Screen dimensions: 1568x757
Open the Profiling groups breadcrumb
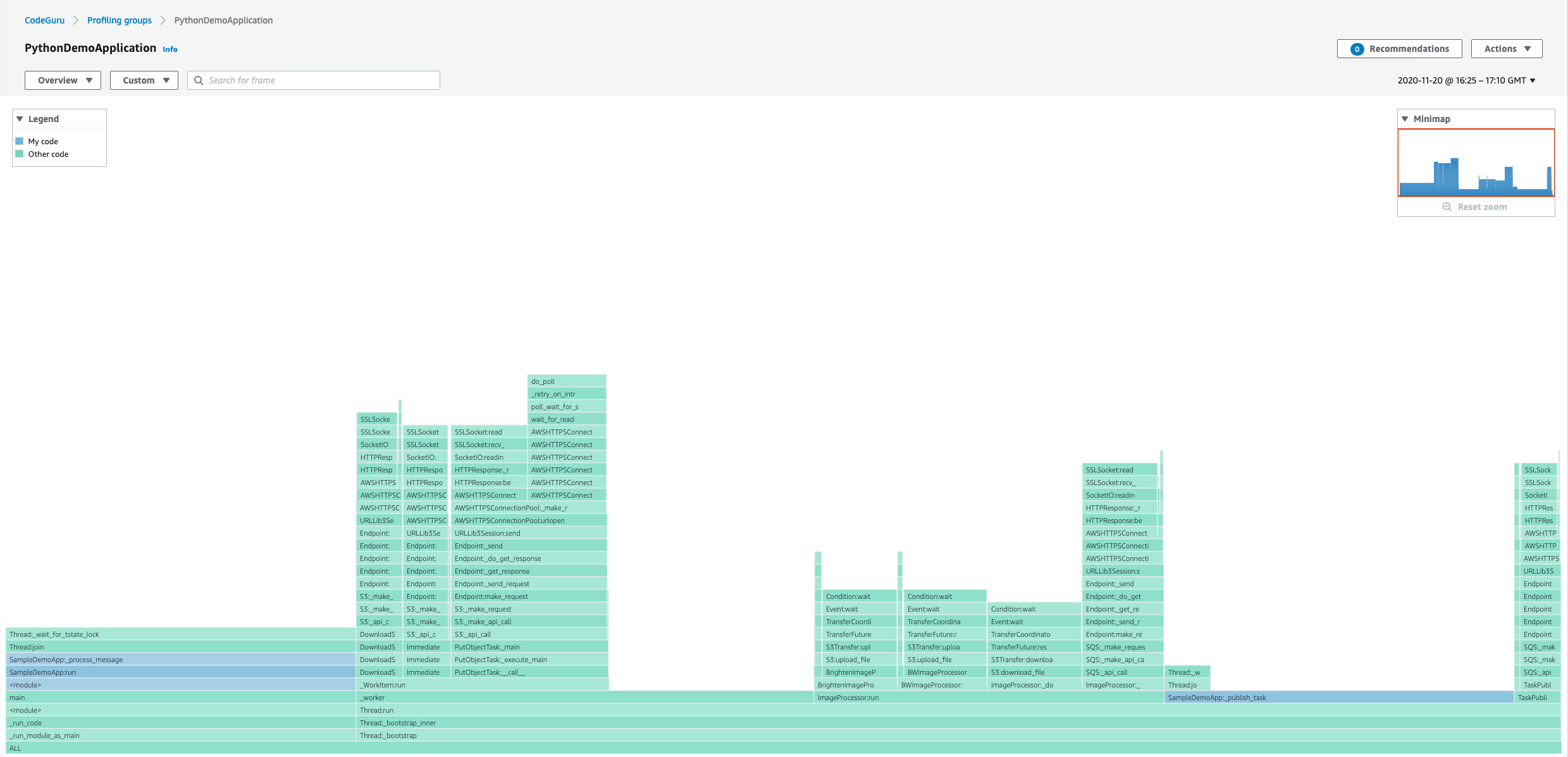click(119, 20)
